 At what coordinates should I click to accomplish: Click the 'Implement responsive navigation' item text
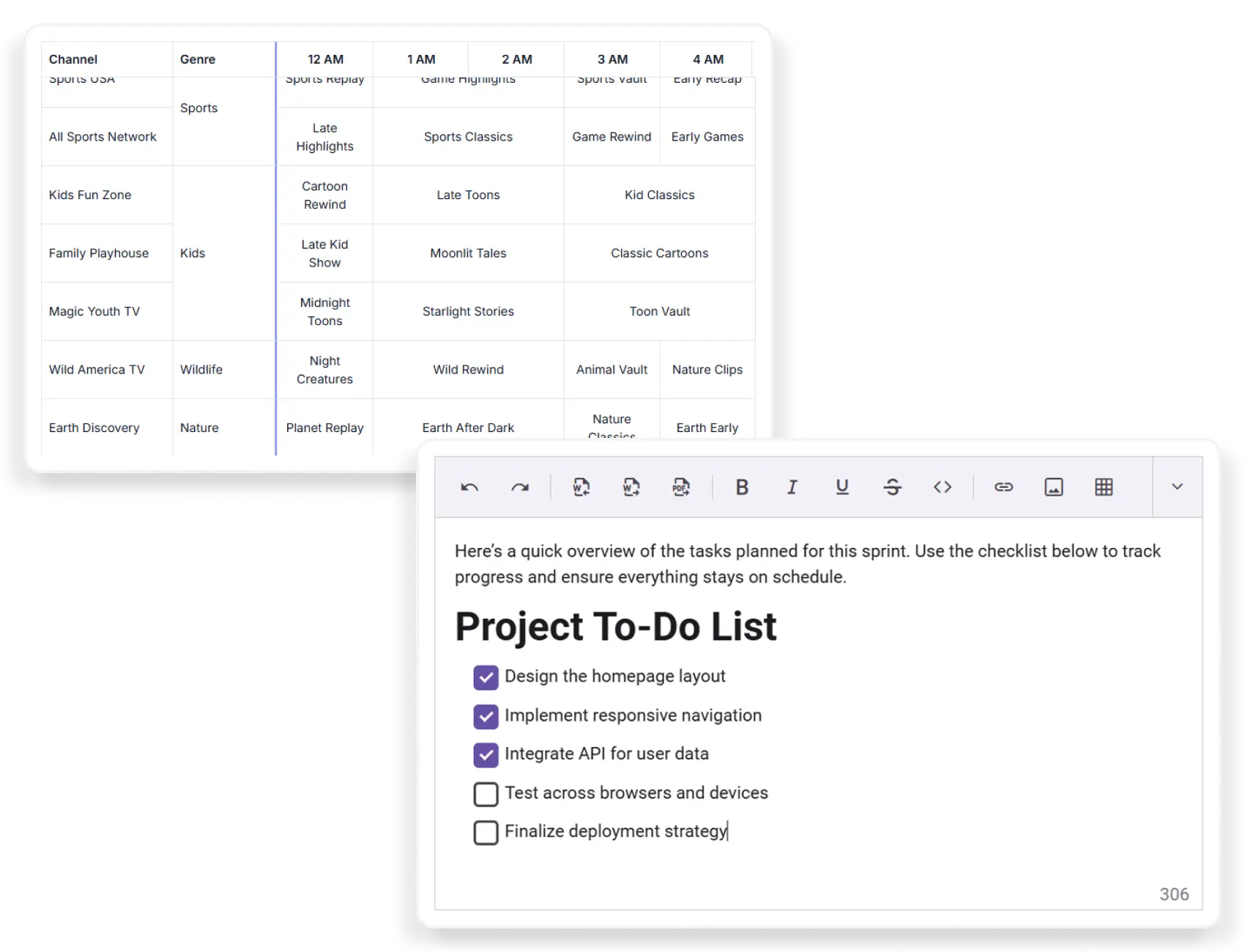tap(633, 715)
